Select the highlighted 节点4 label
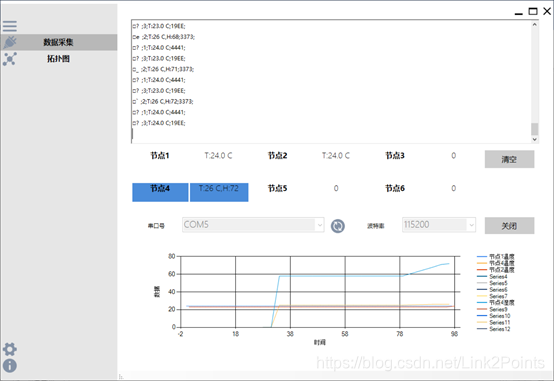The height and width of the screenshot is (381, 554). (160, 192)
